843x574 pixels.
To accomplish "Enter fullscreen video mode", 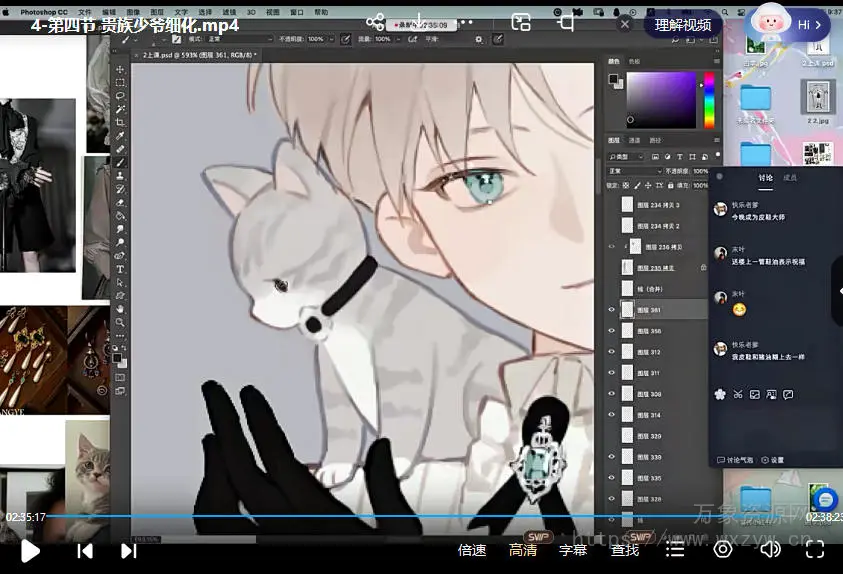I will coord(815,549).
